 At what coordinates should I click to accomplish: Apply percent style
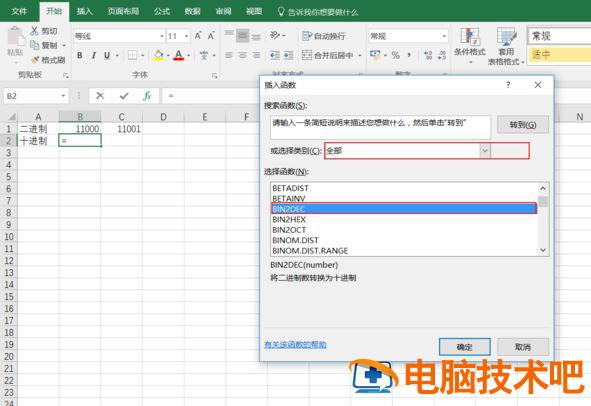point(395,55)
